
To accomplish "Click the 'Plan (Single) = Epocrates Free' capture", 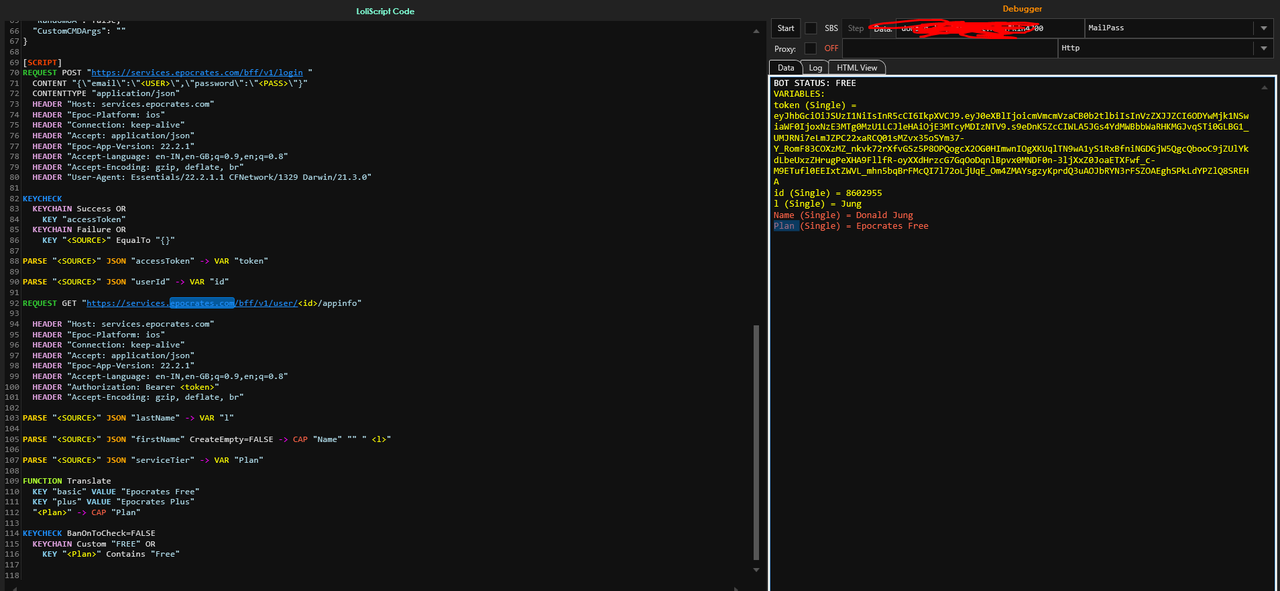I will (851, 226).
